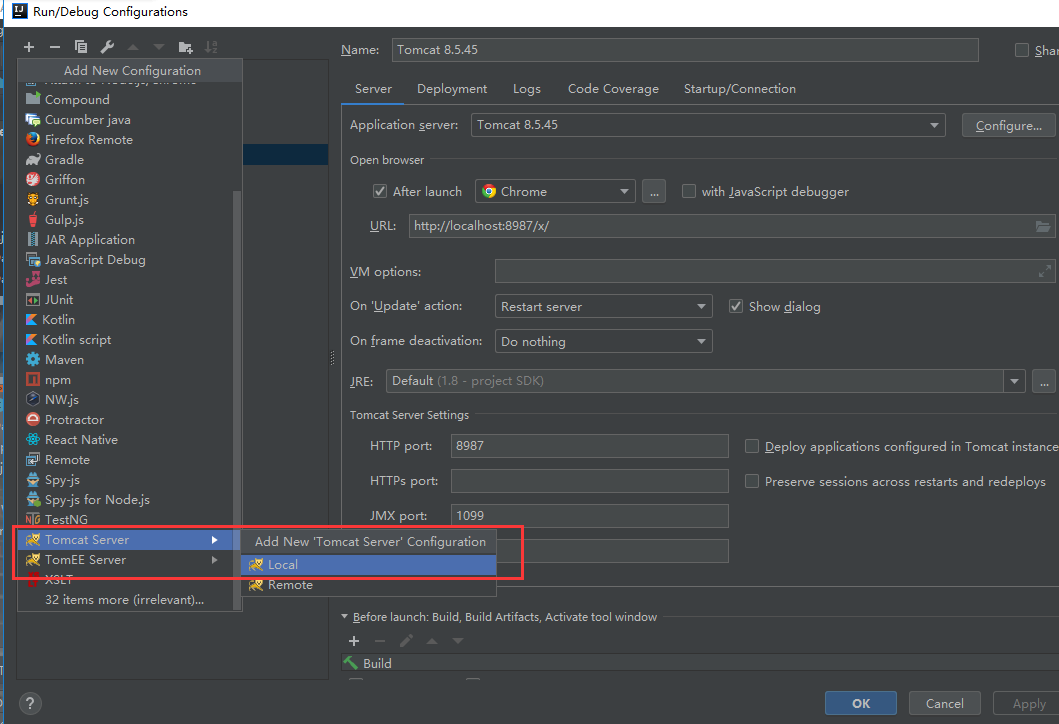Choose Remote Tomcat Server configuration
Screen dimensions: 1059x724
[x=369, y=585]
